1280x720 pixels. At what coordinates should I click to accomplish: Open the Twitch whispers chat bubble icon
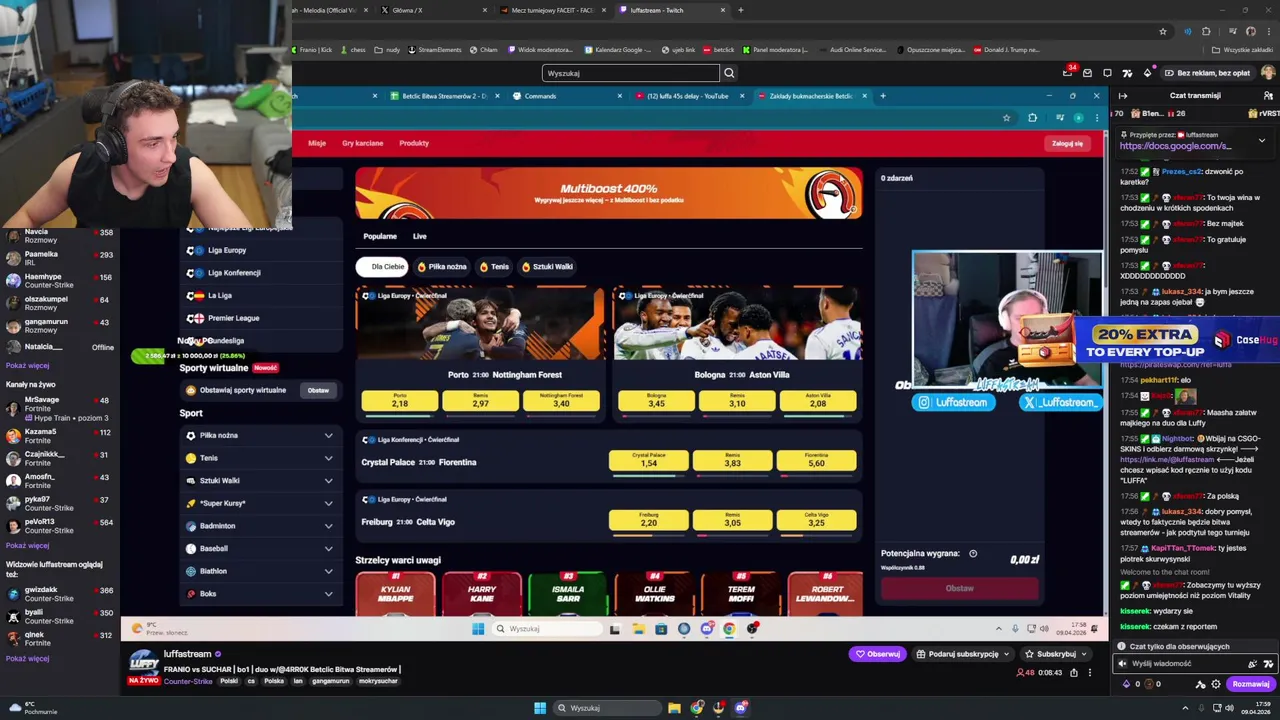click(x=1107, y=73)
